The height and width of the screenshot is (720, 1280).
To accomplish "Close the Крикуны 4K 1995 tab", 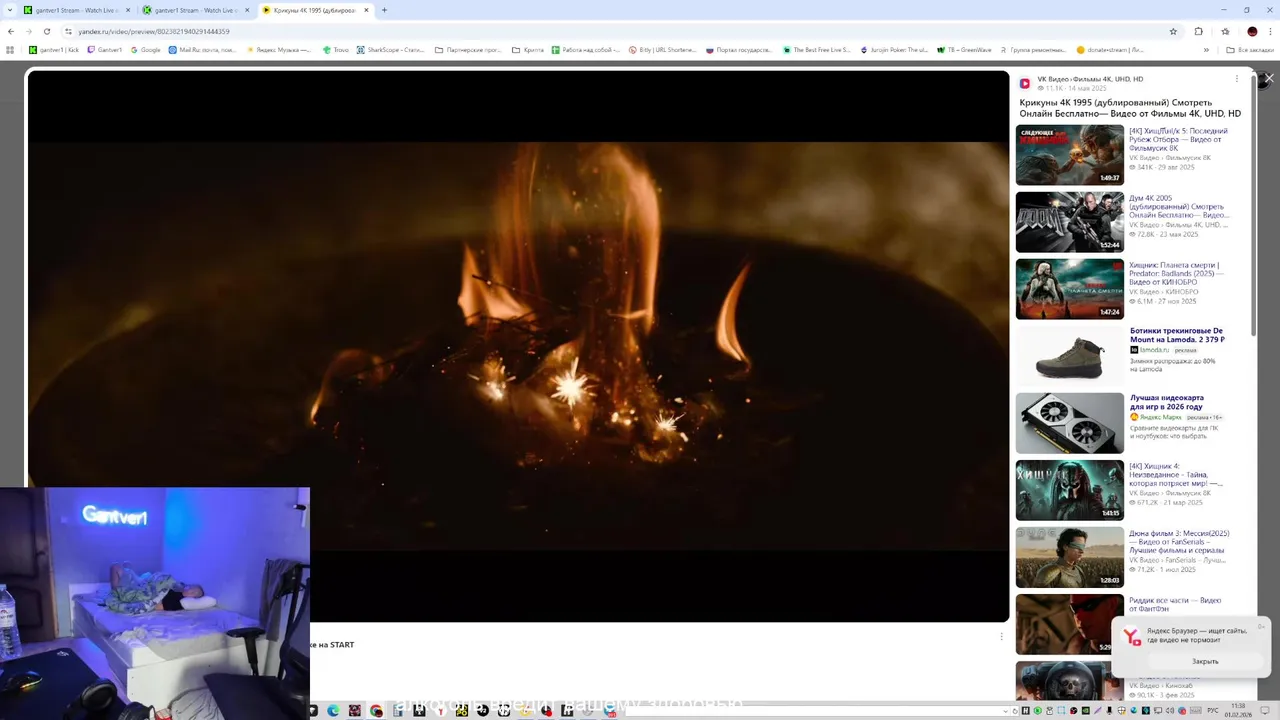I will coord(367,10).
